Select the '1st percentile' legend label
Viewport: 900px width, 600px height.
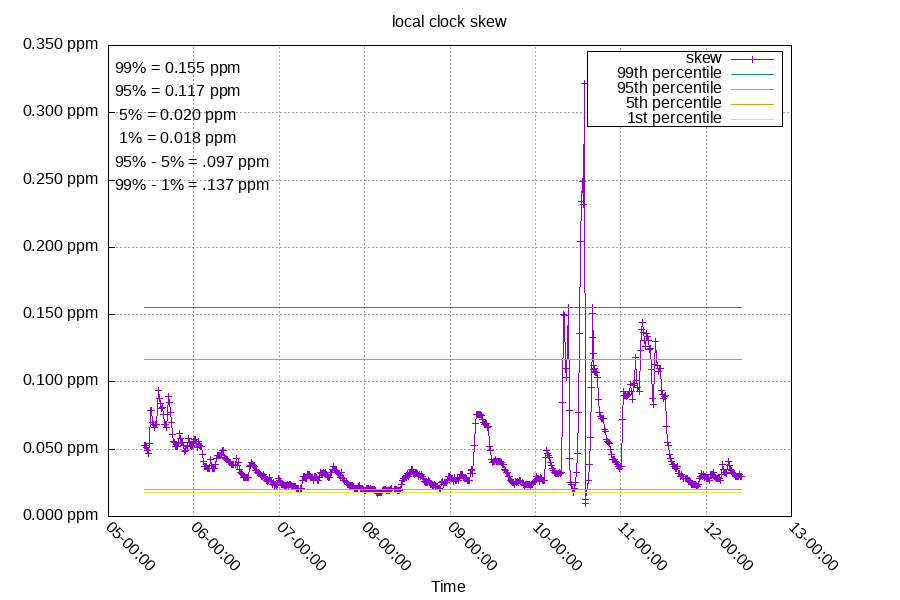[674, 118]
